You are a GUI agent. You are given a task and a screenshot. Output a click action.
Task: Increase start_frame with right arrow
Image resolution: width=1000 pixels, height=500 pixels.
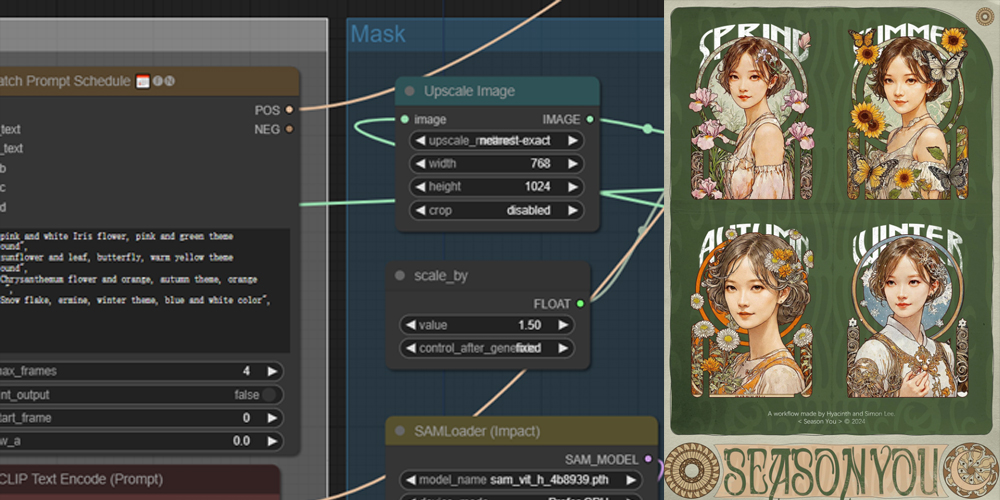pyautogui.click(x=272, y=418)
